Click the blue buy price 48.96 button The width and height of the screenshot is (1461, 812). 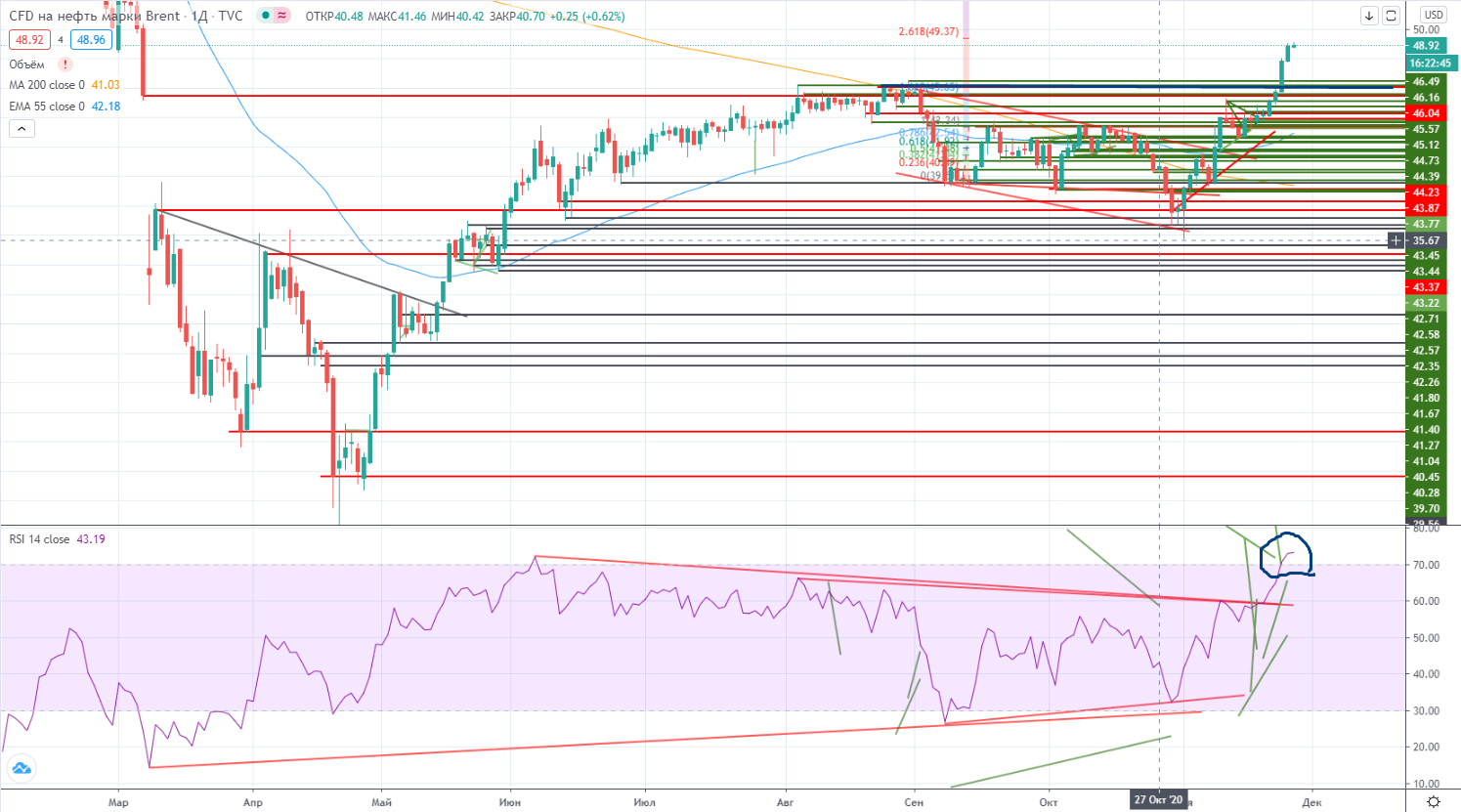(x=91, y=40)
